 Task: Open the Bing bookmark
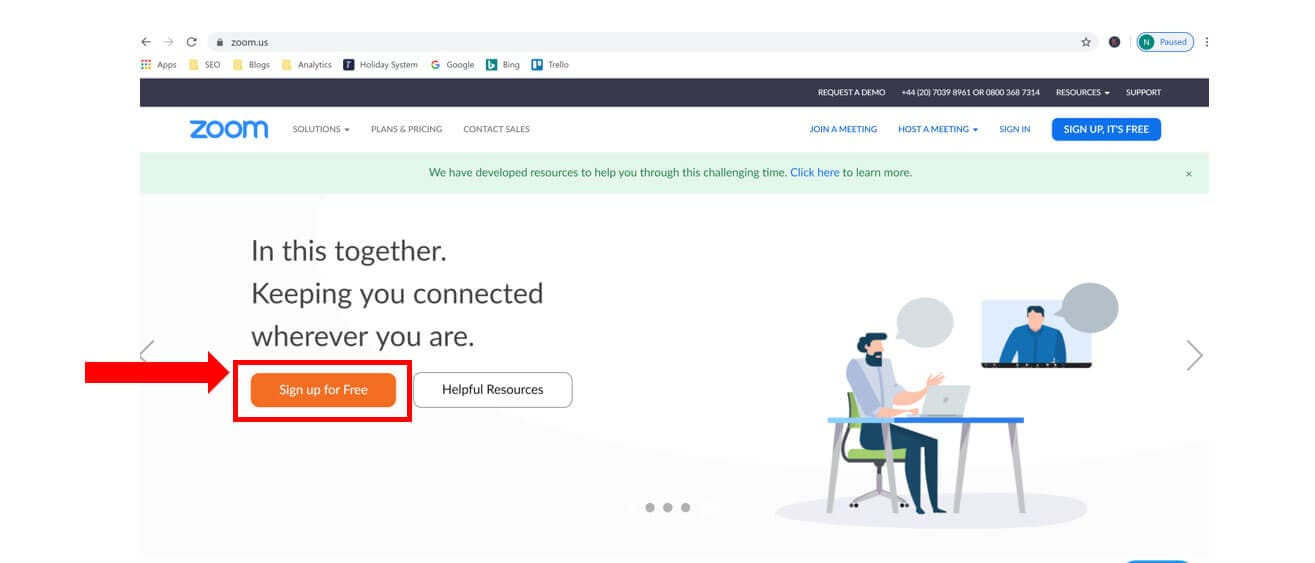tap(503, 65)
